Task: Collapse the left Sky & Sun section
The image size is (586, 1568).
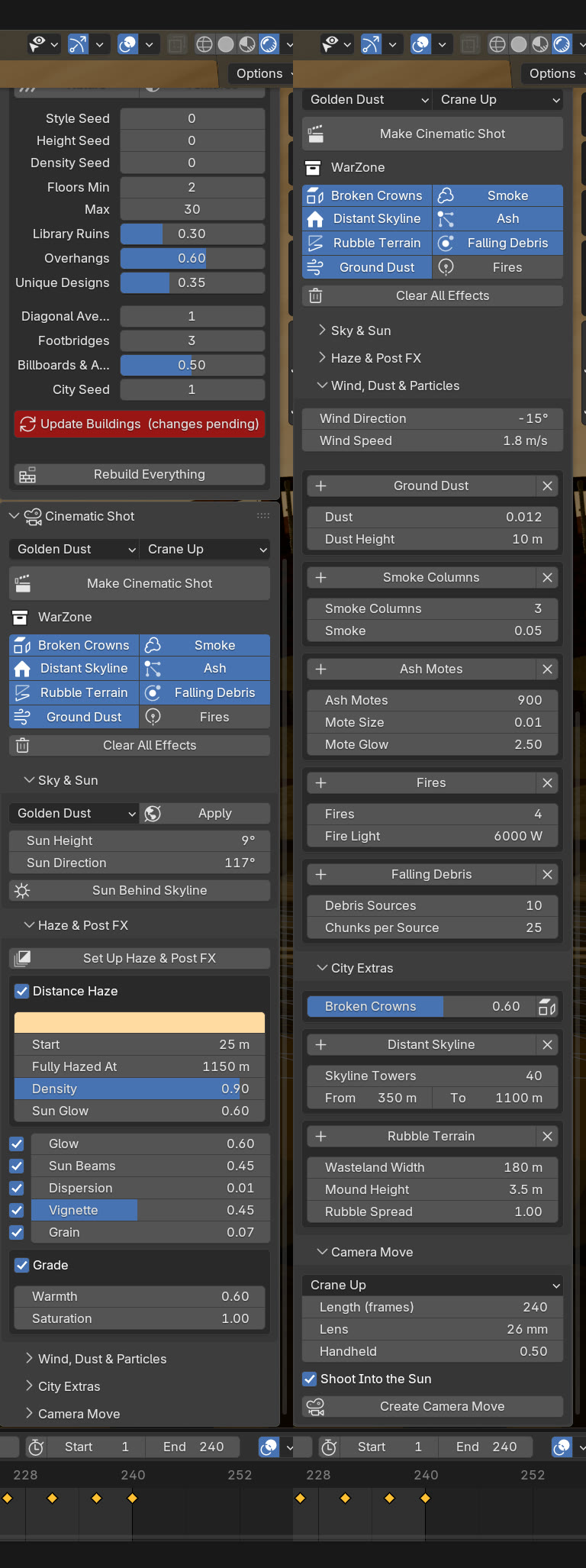Action: click(x=29, y=781)
